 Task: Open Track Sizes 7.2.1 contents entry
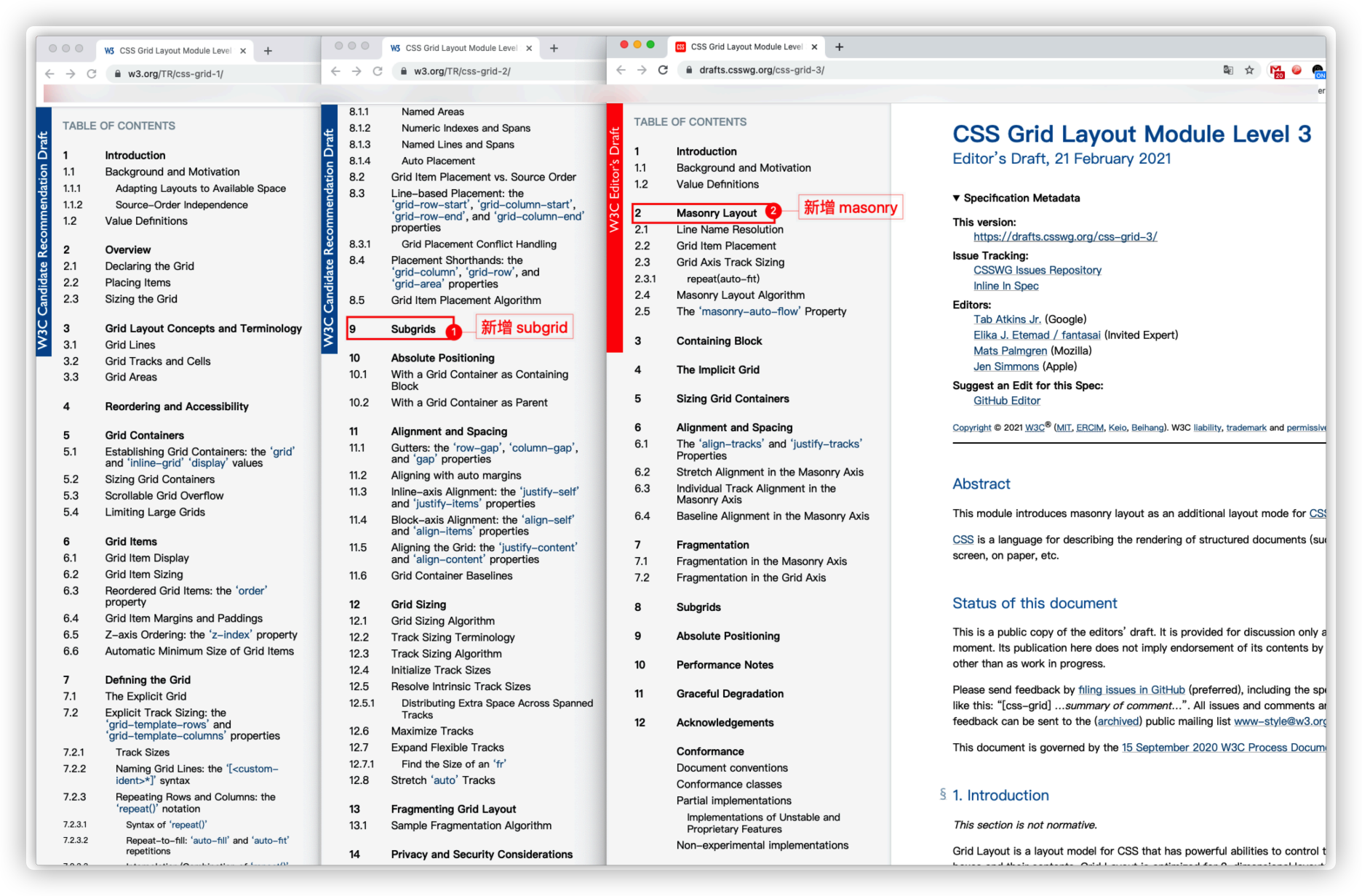(143, 753)
